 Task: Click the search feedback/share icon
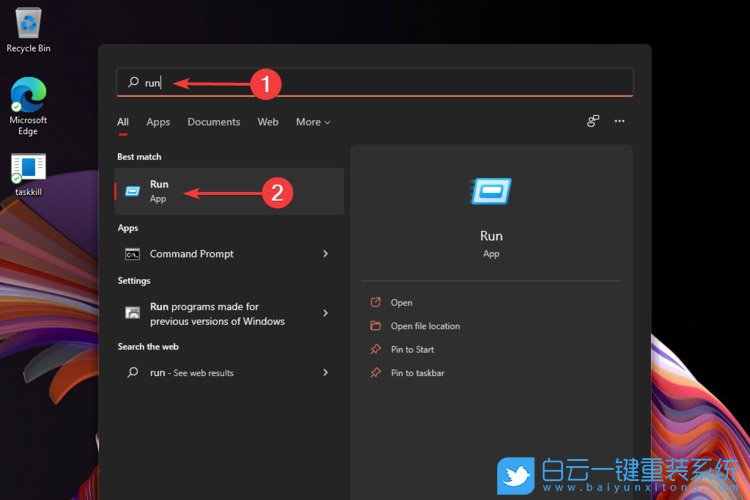pyautogui.click(x=593, y=121)
